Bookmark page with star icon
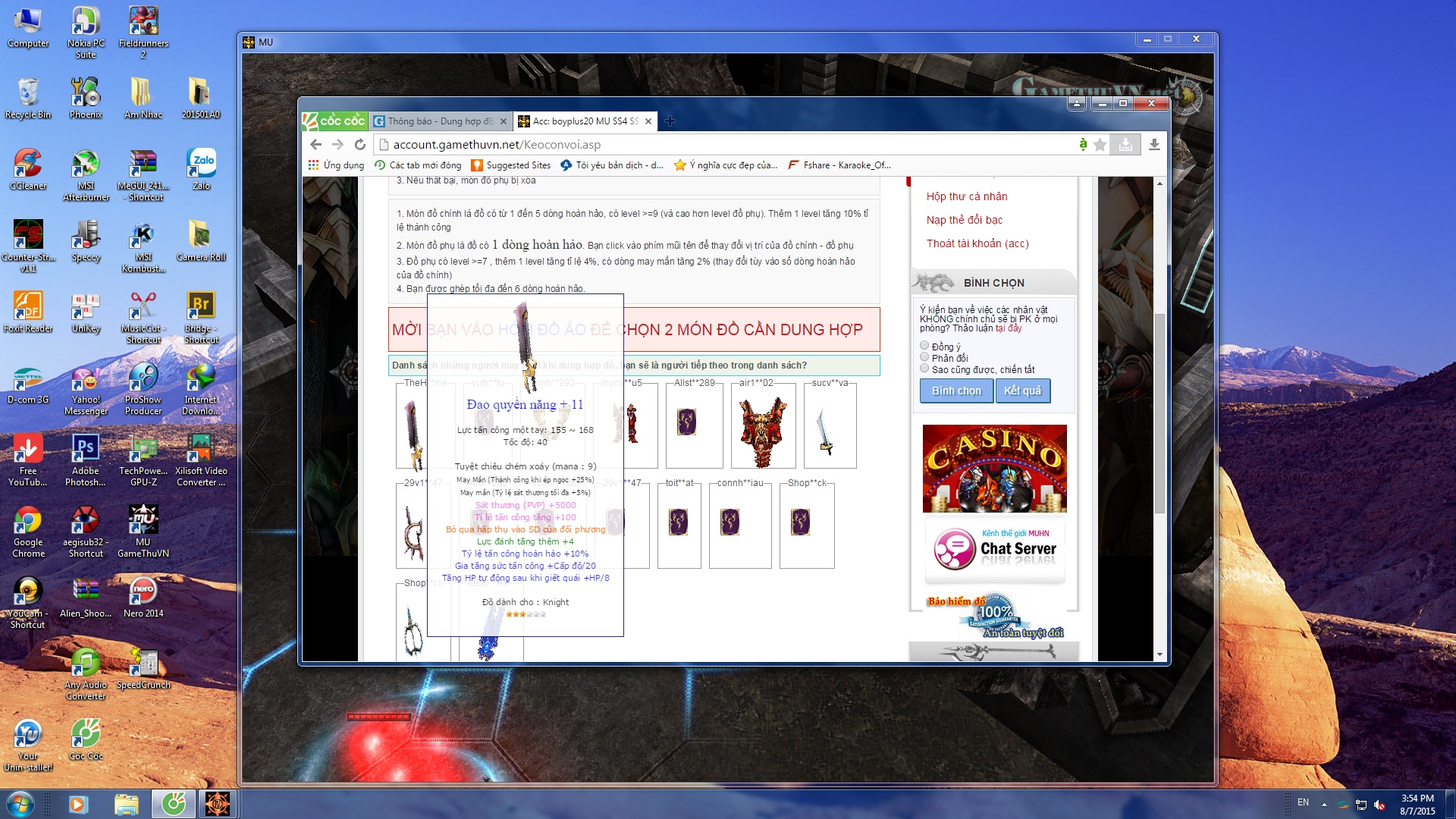 (1100, 144)
